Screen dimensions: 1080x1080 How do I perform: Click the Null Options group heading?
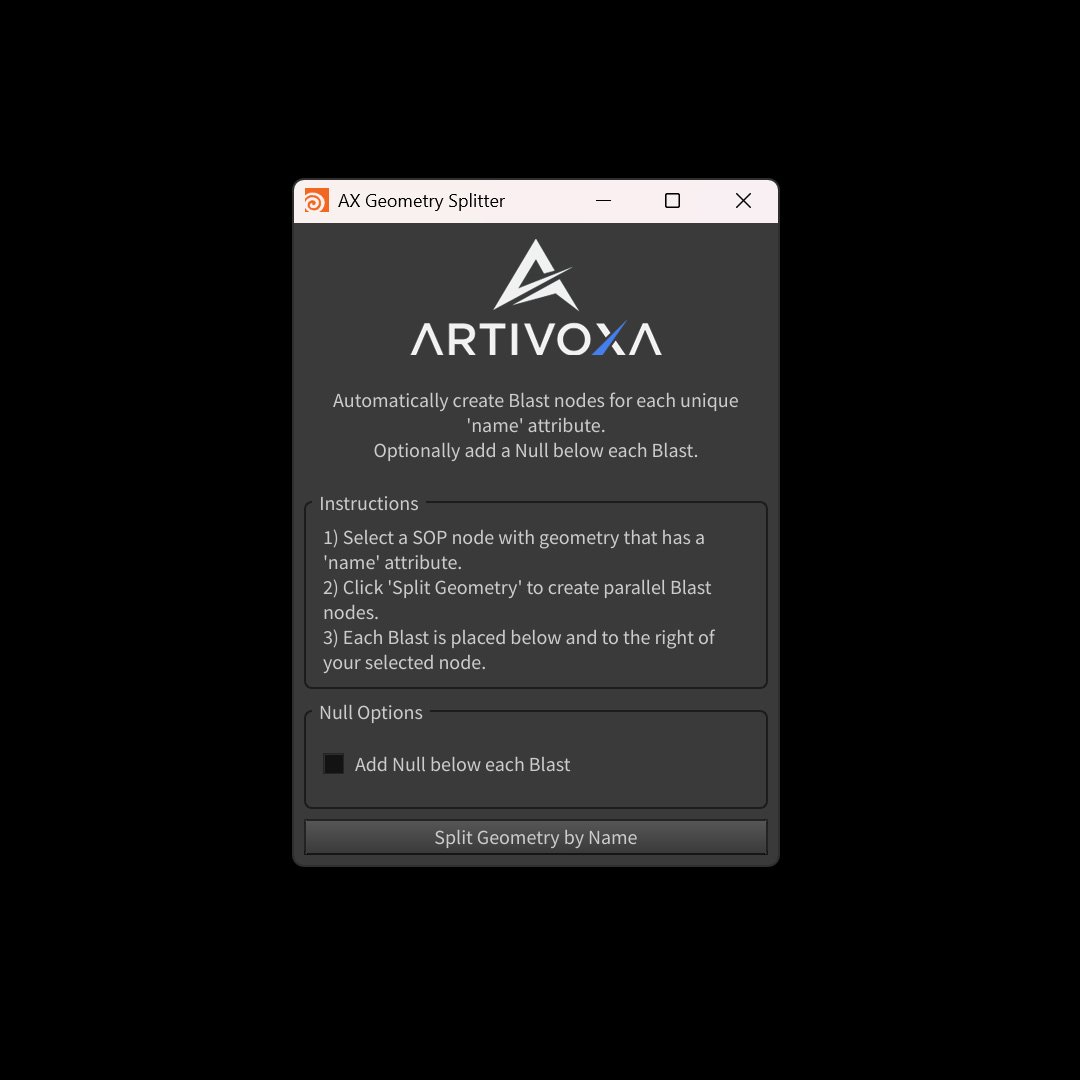point(371,712)
